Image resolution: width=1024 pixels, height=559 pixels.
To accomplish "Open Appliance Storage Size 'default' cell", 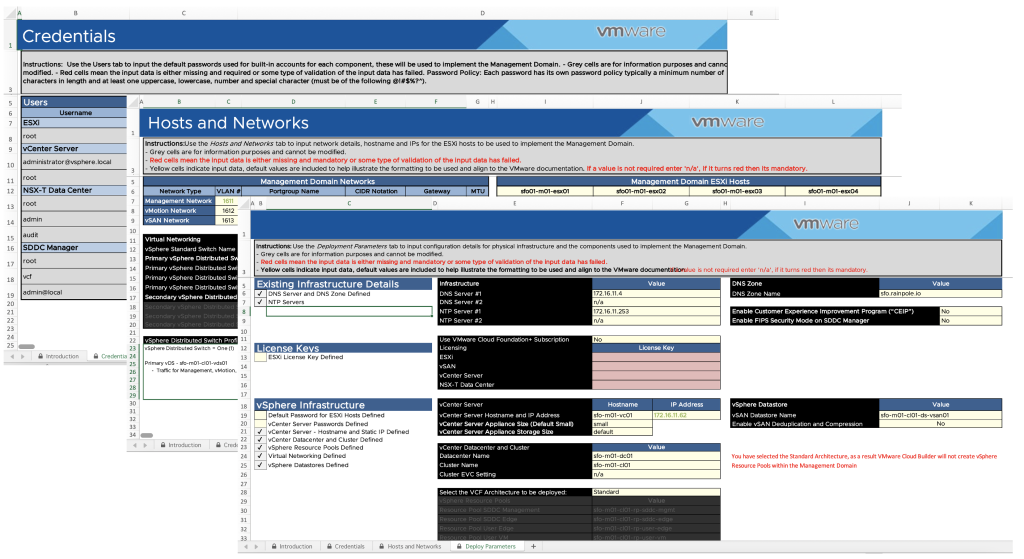I will pos(622,432).
